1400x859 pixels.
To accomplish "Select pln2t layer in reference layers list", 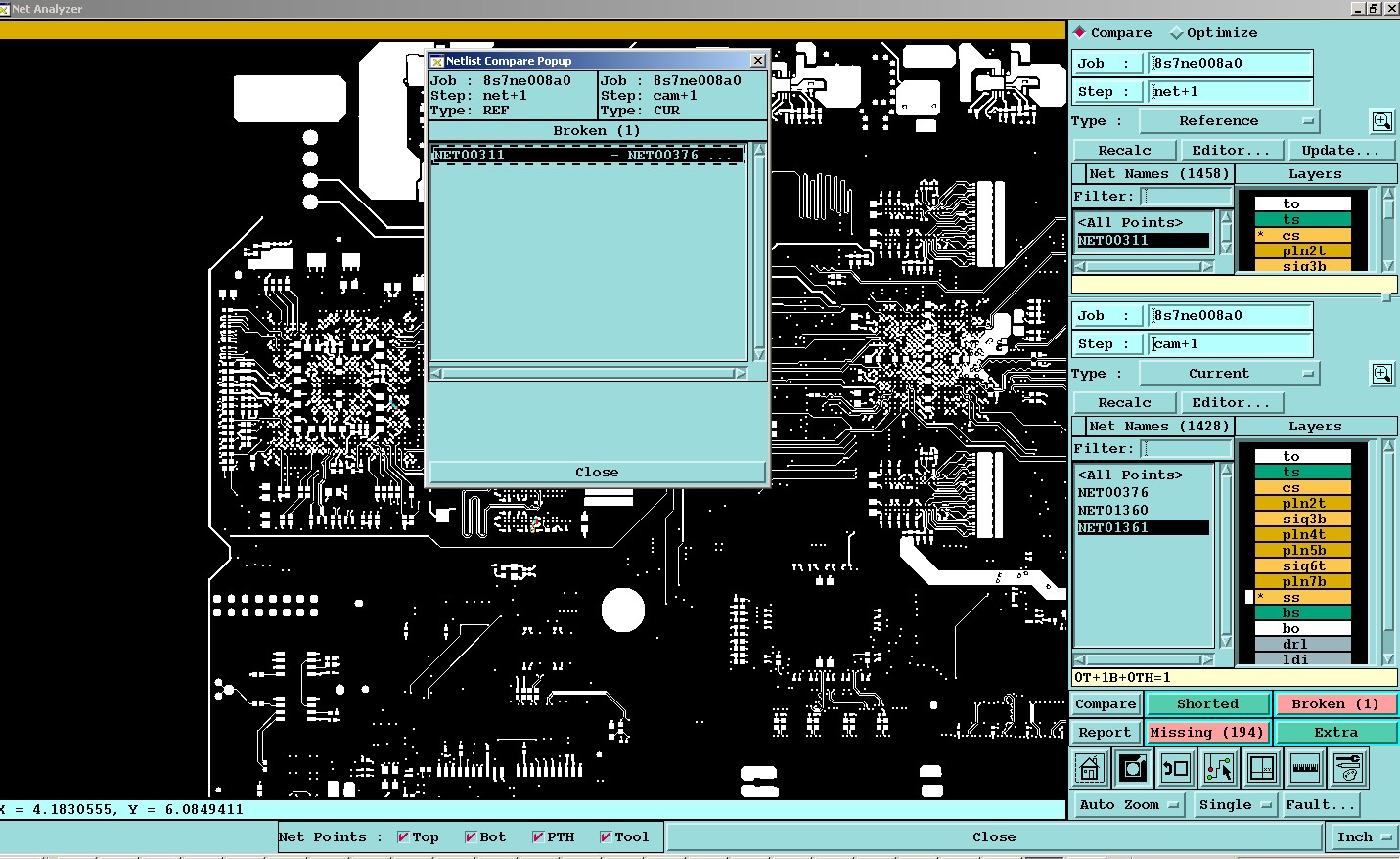I will point(1303,251).
